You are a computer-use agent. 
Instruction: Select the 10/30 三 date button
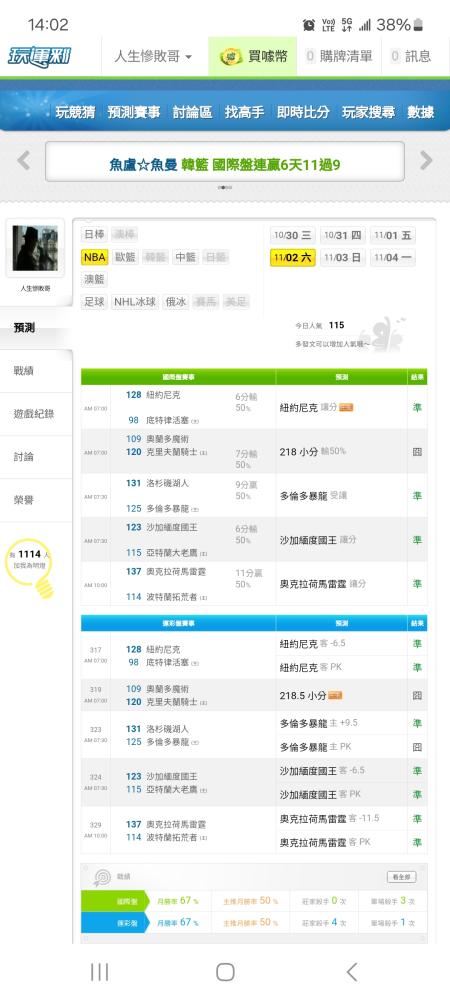(x=293, y=235)
